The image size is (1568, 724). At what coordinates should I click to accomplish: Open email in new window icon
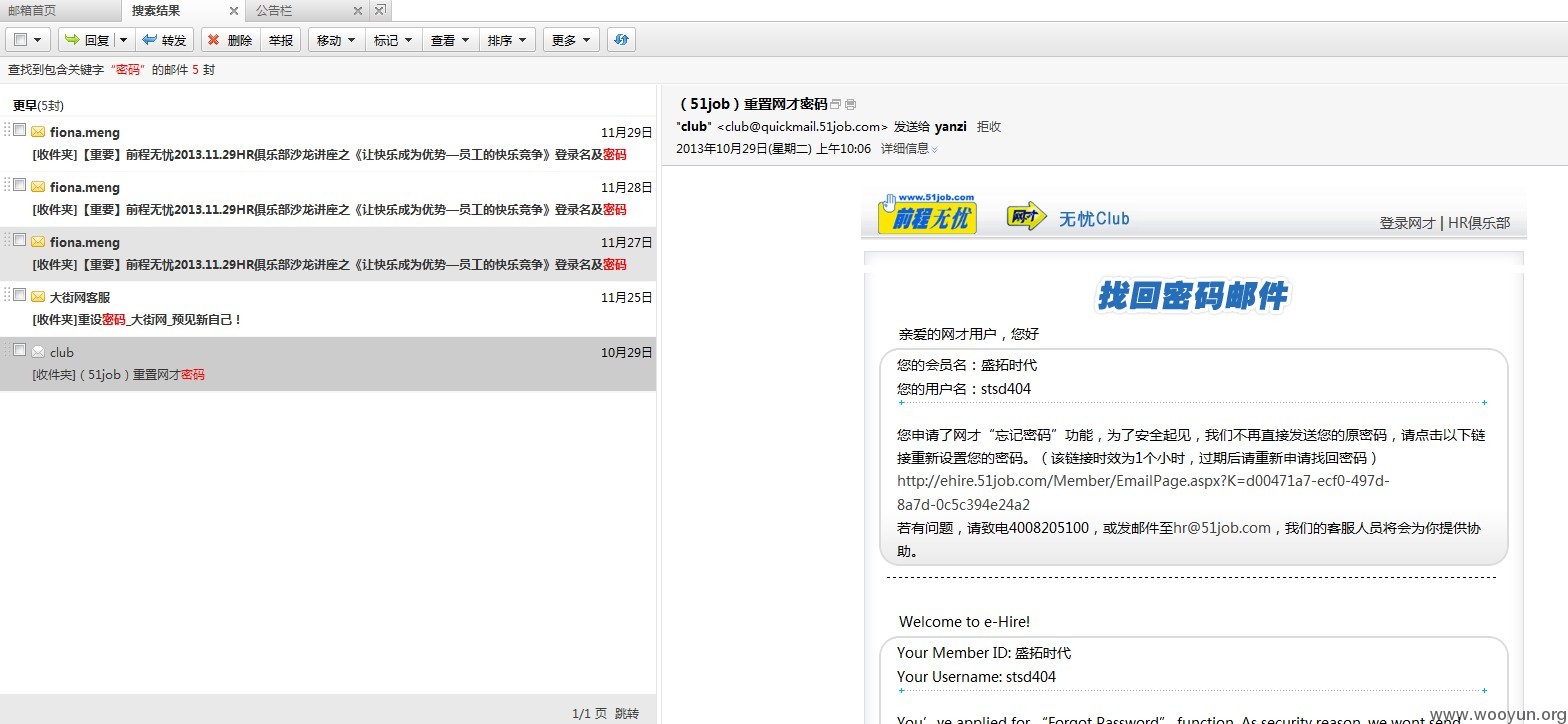point(836,104)
